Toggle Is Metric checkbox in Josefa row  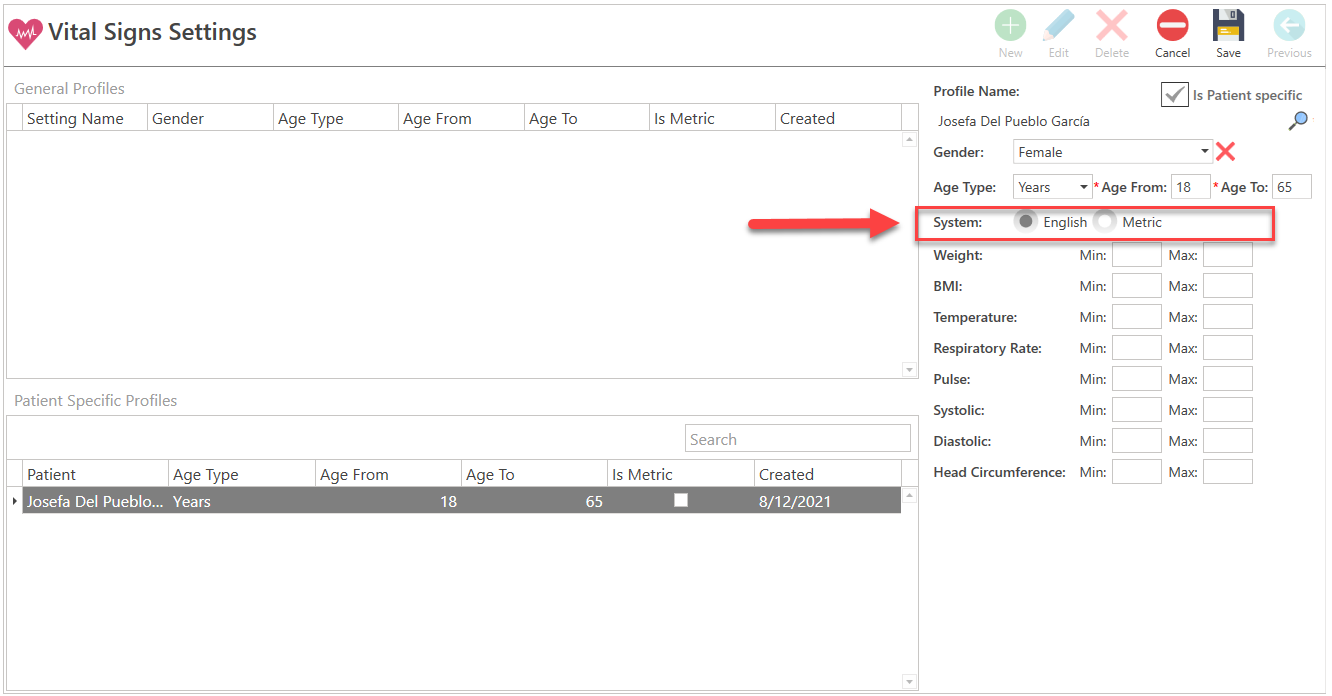681,500
